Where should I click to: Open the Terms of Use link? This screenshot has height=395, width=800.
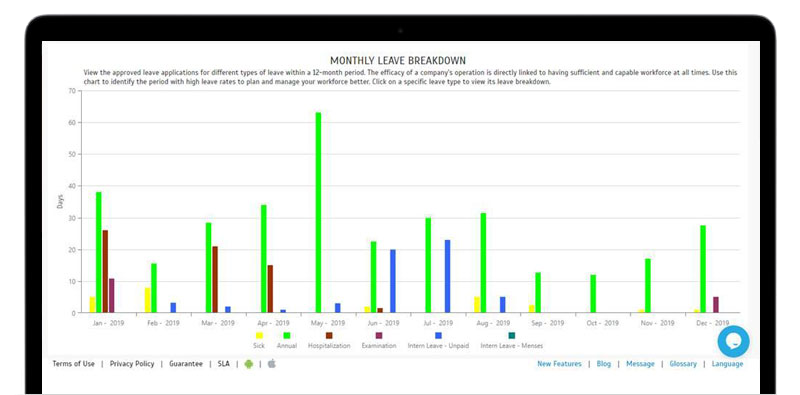click(73, 364)
